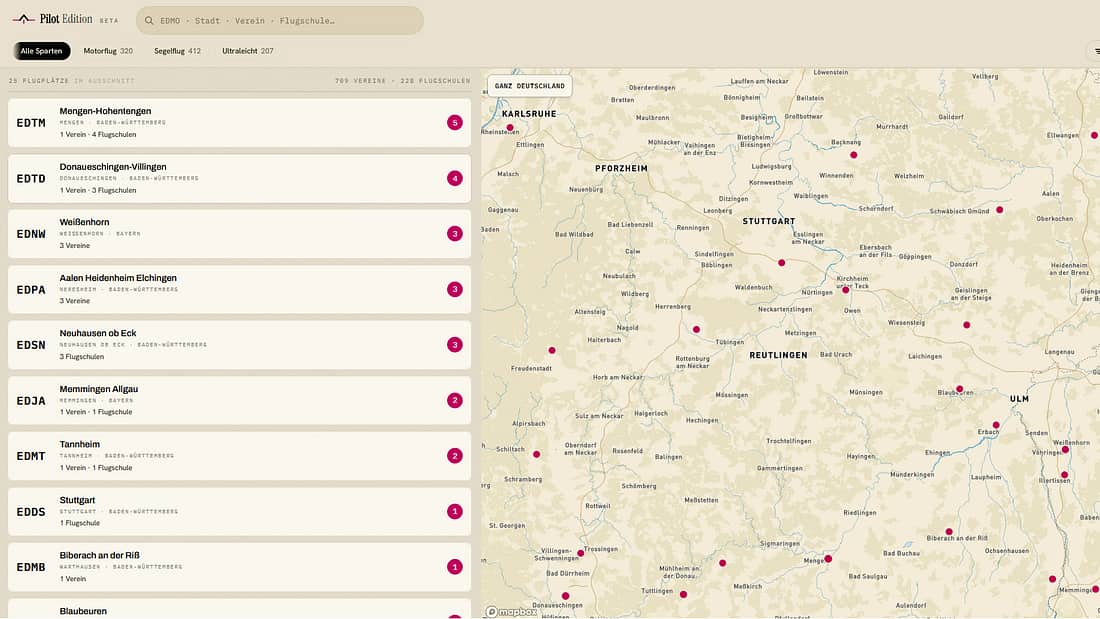
Task: Click count badge 1 on Stuttgart row
Action: point(455,512)
